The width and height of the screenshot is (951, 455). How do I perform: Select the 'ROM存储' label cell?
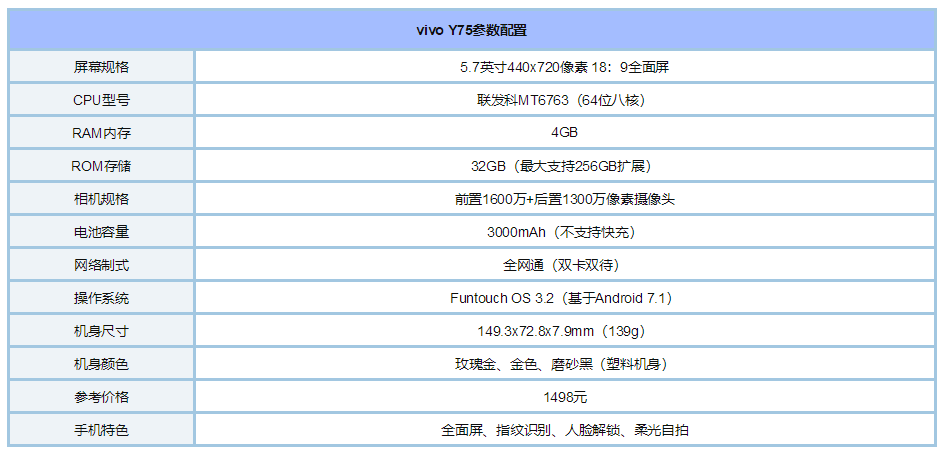pos(101,166)
